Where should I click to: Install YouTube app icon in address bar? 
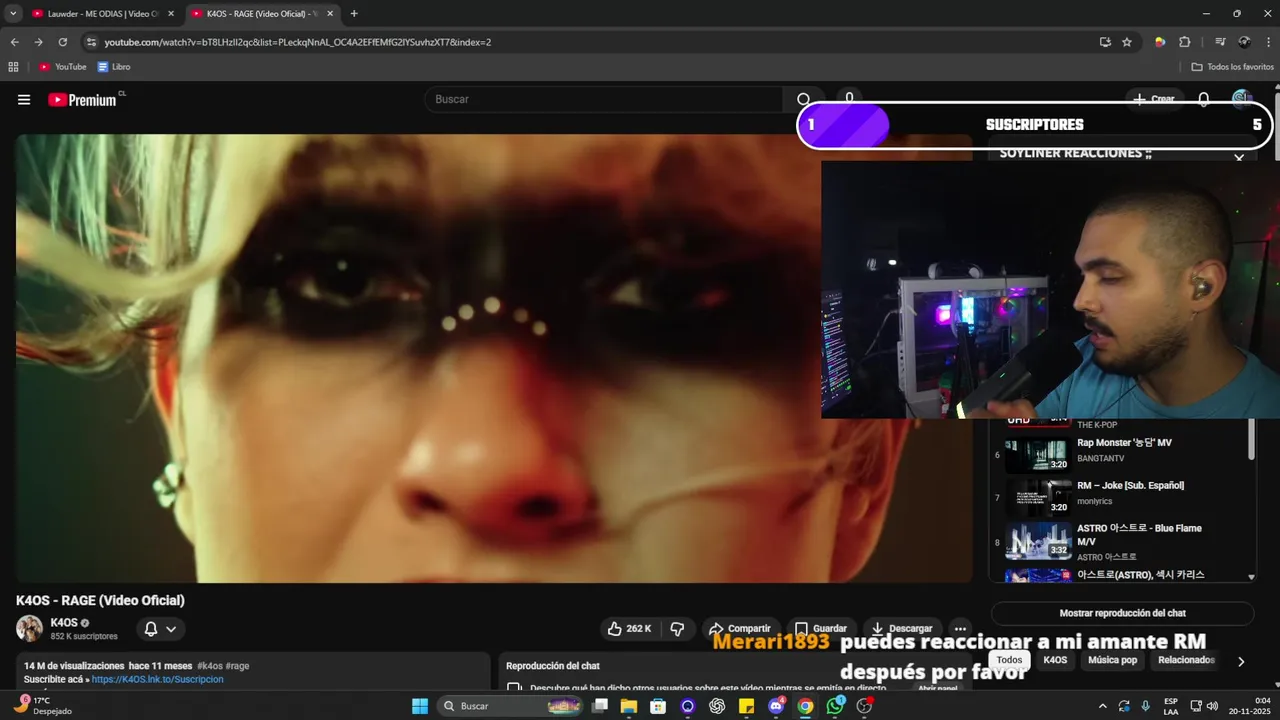click(1105, 42)
